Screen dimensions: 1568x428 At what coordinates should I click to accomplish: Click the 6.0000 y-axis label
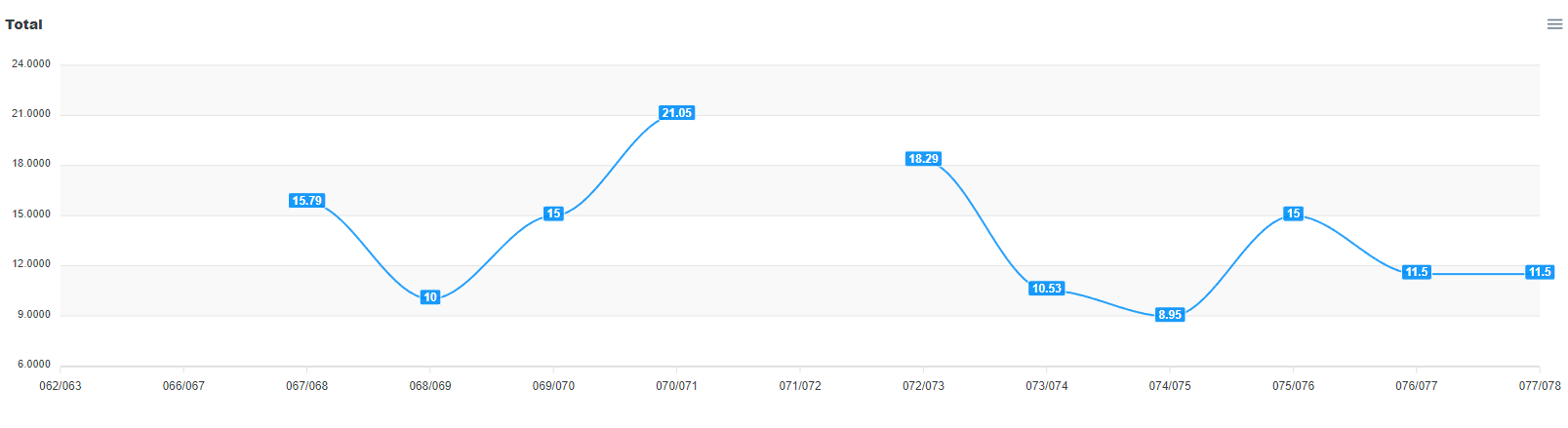pos(34,365)
